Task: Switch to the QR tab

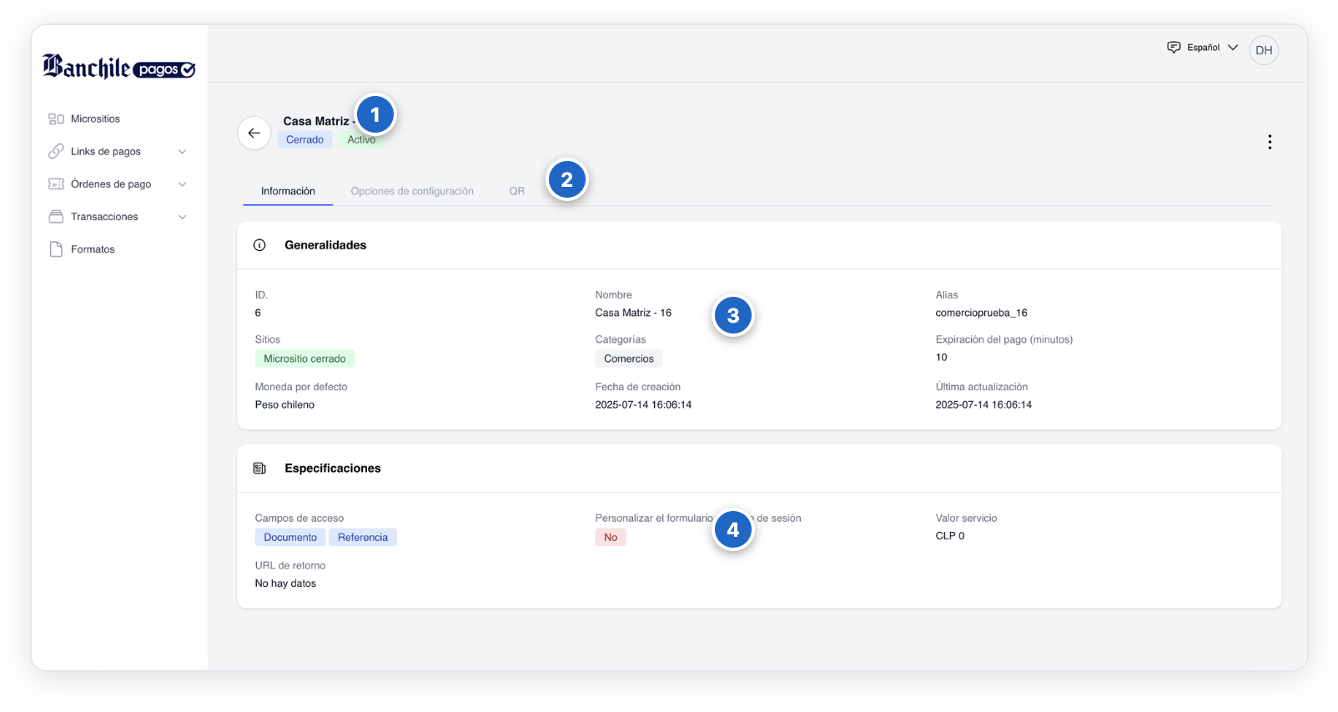Action: coord(517,191)
